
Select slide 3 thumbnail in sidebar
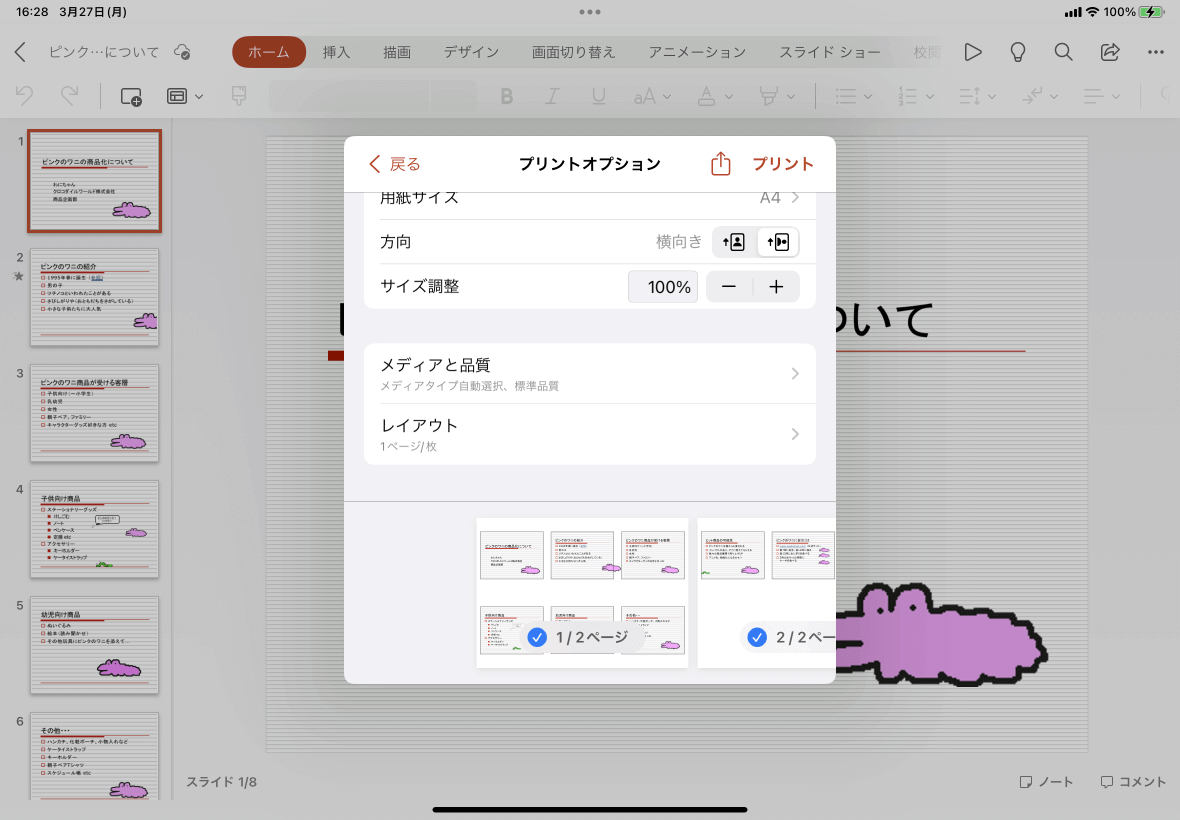coord(95,413)
